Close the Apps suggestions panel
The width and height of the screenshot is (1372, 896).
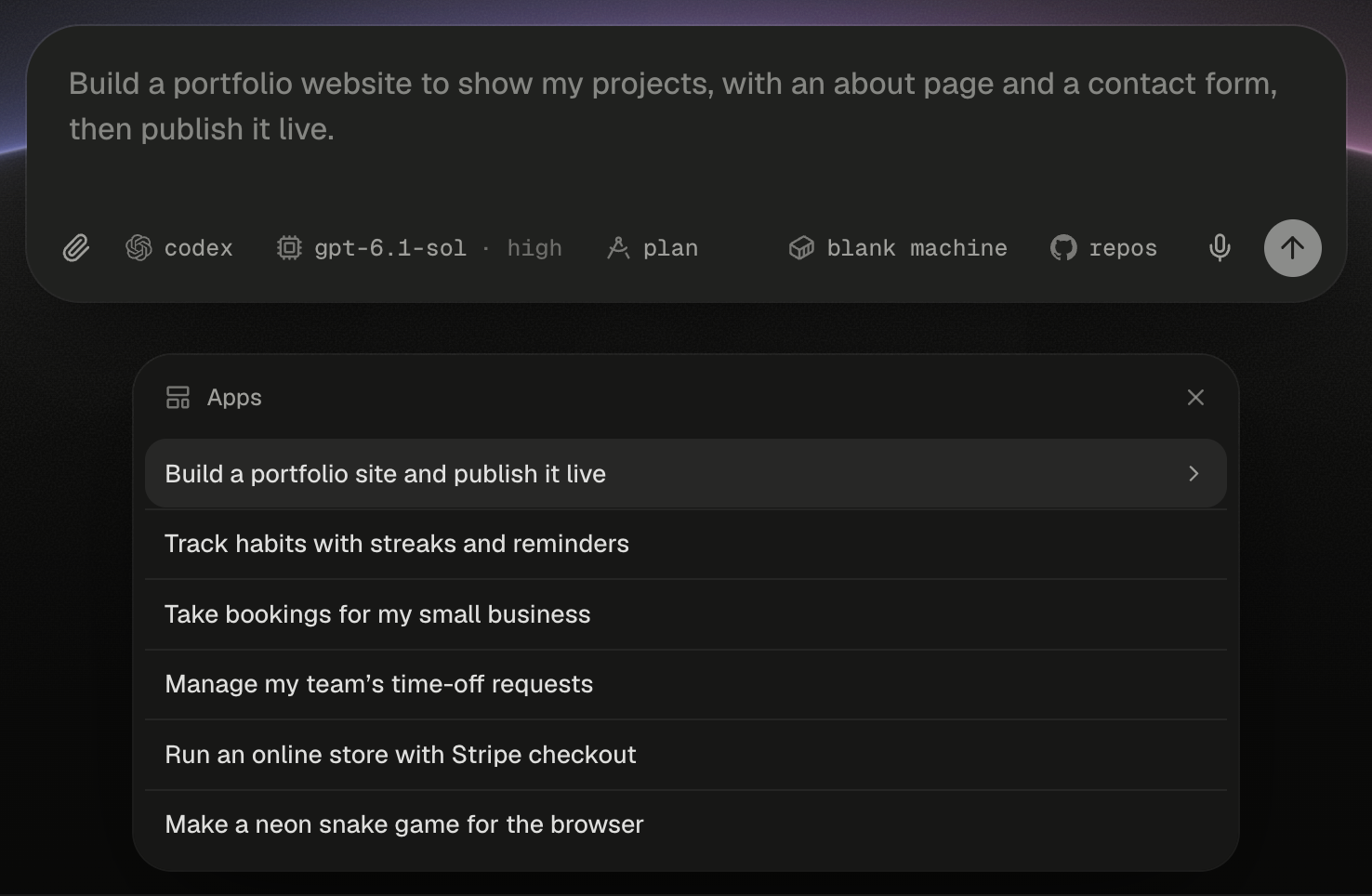[x=1195, y=398]
